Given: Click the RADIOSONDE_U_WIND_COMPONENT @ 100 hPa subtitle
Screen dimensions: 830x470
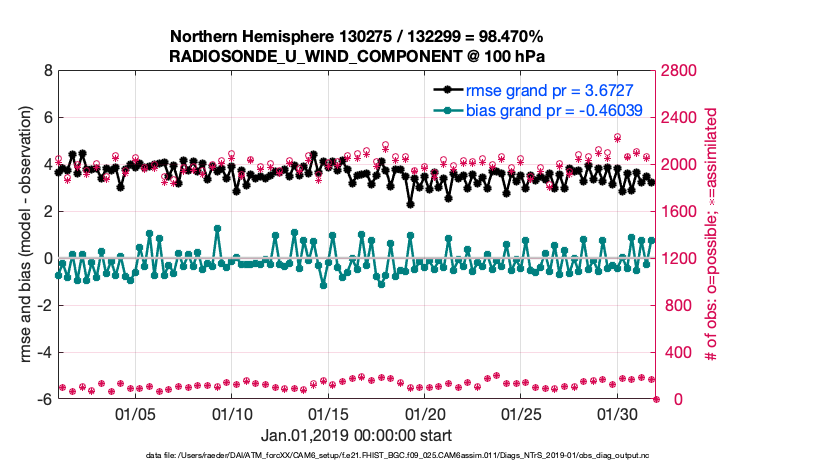Looking at the screenshot, I should [358, 54].
